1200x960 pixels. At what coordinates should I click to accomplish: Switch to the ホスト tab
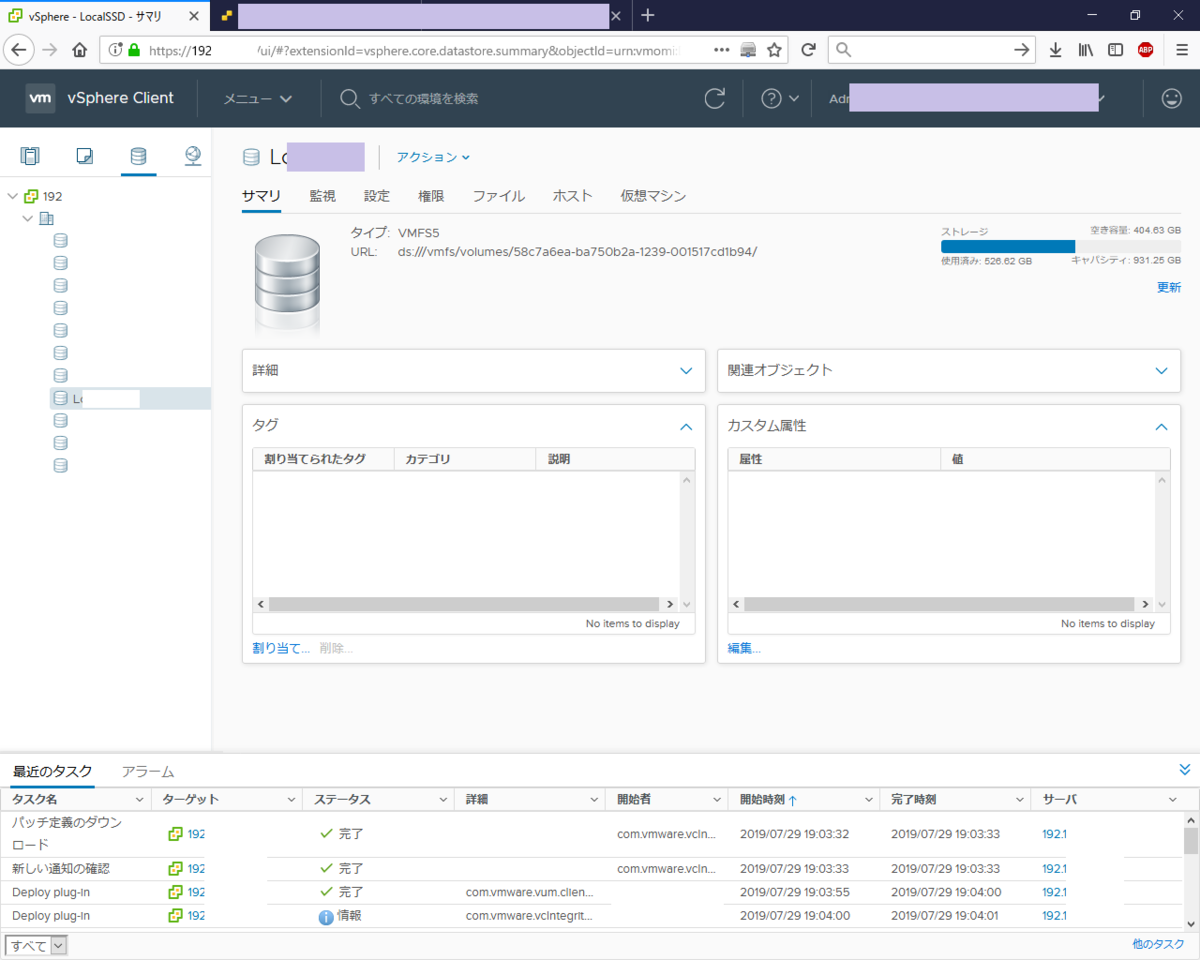click(573, 196)
